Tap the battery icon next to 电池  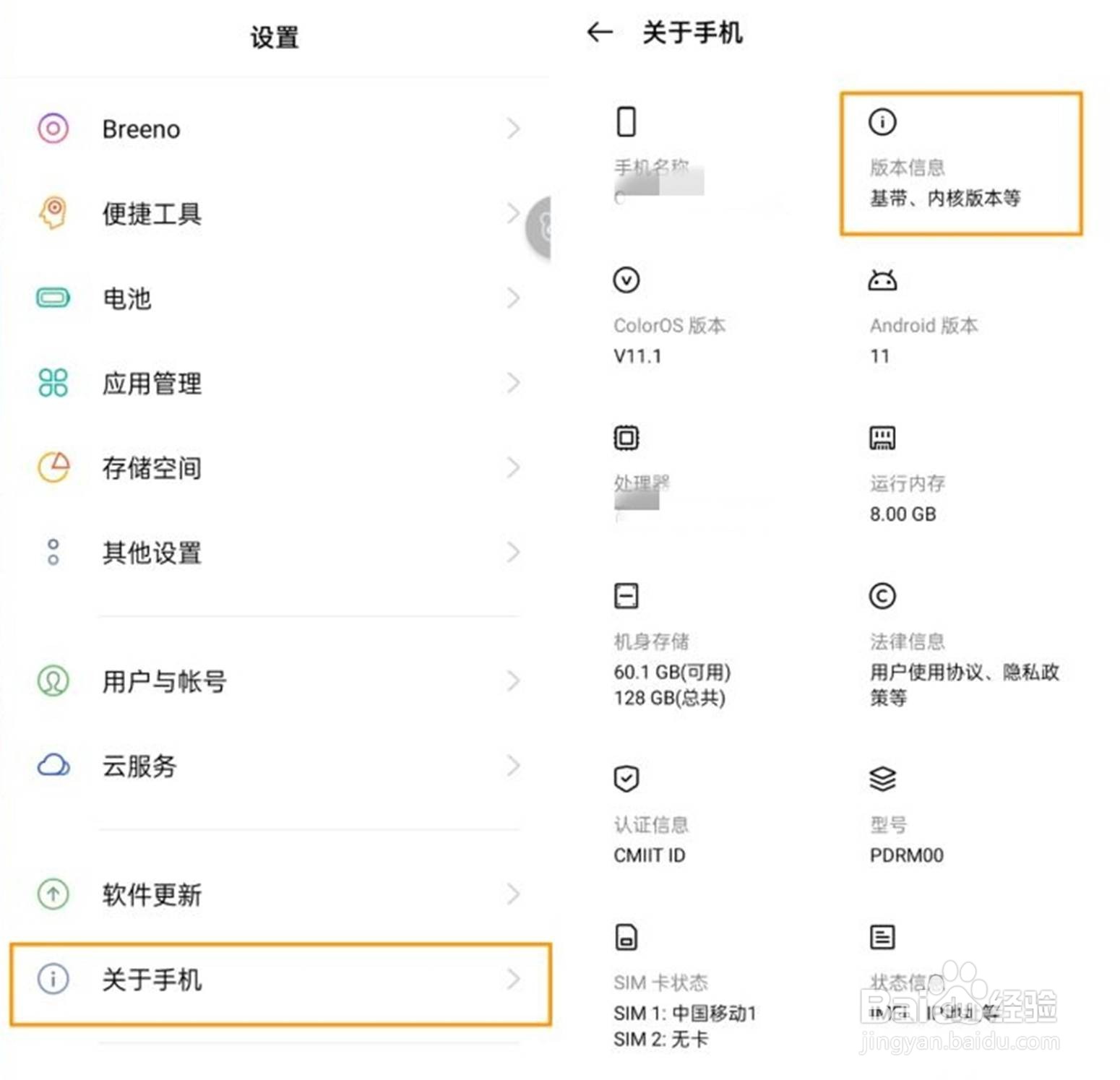pyautogui.click(x=53, y=298)
